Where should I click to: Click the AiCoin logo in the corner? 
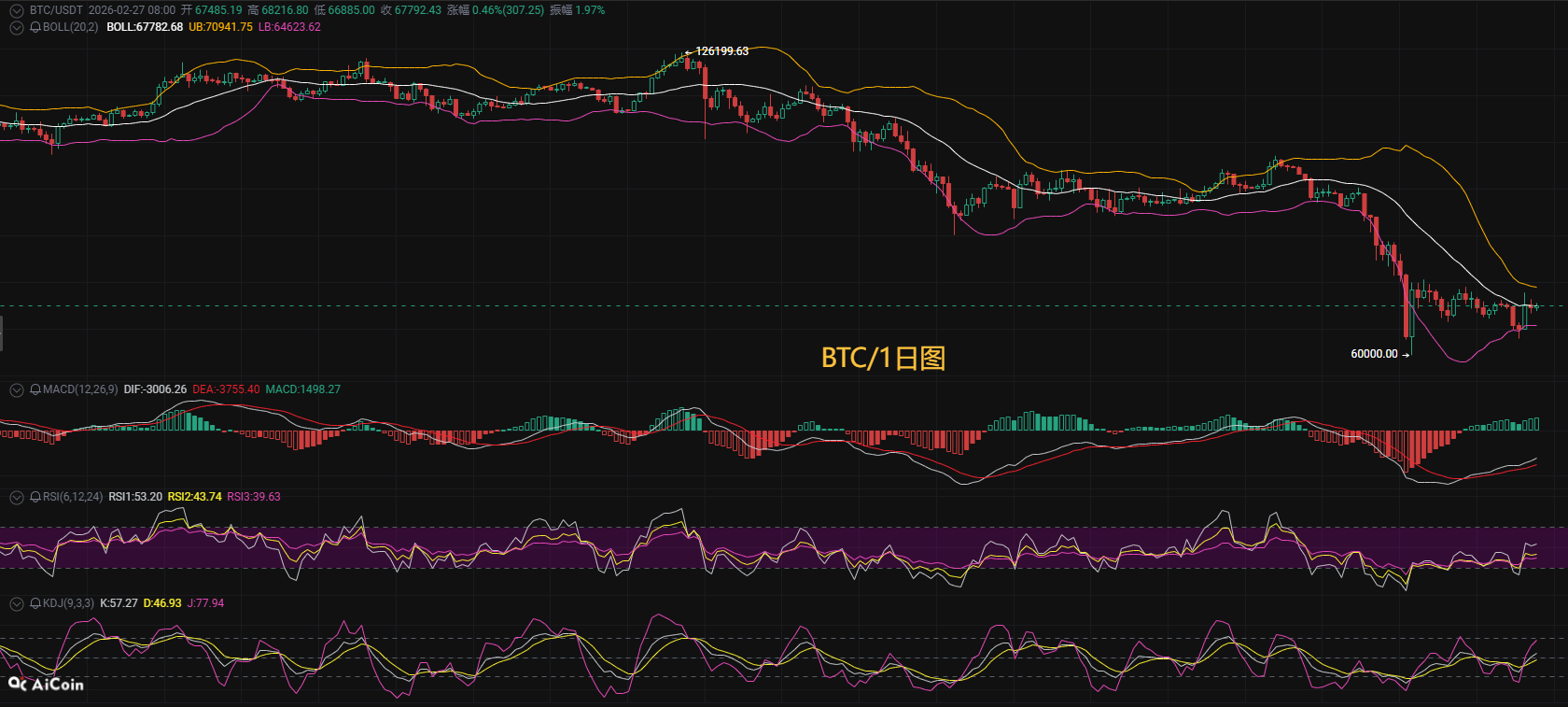[46, 685]
